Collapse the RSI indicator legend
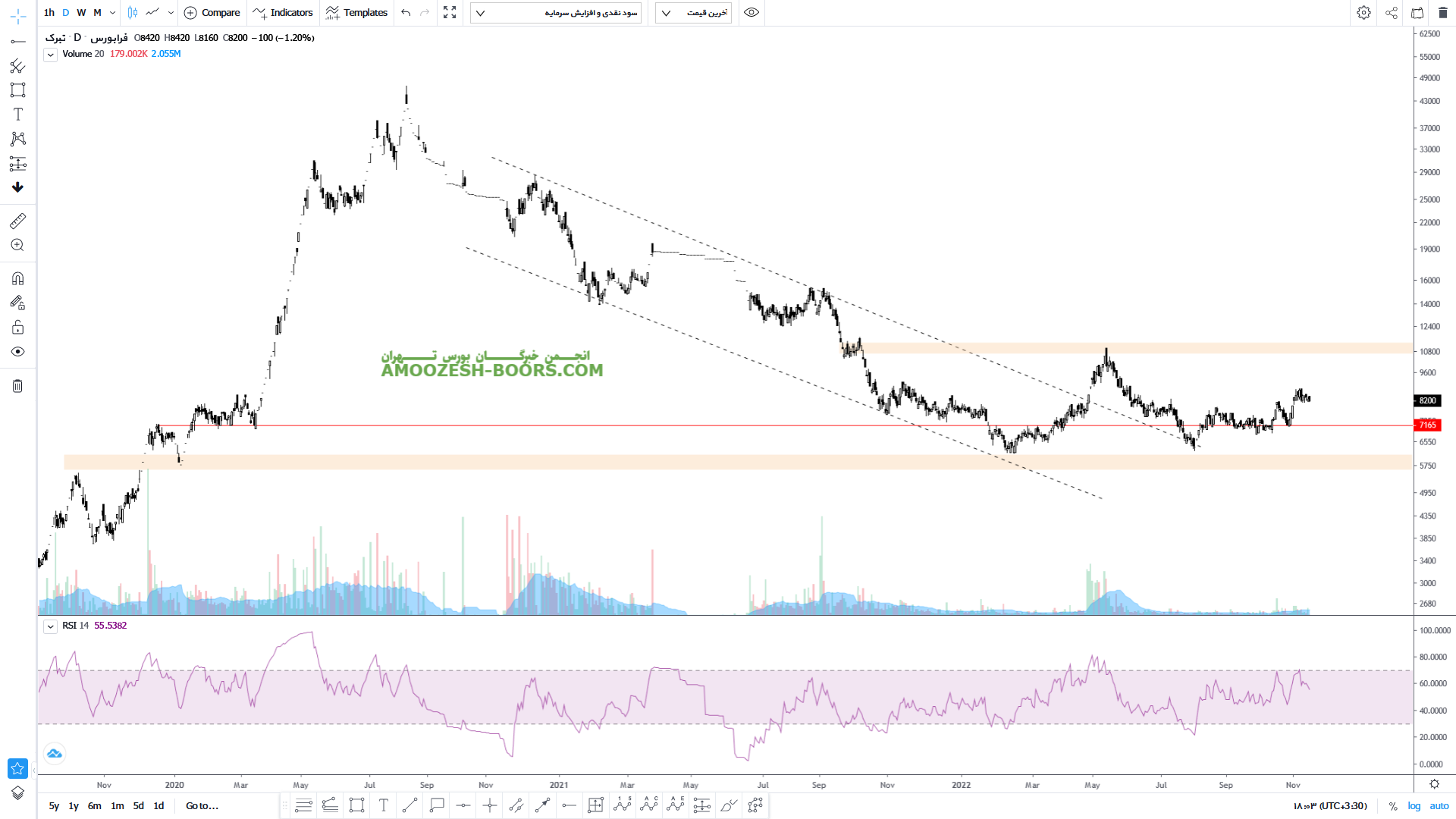 point(50,626)
